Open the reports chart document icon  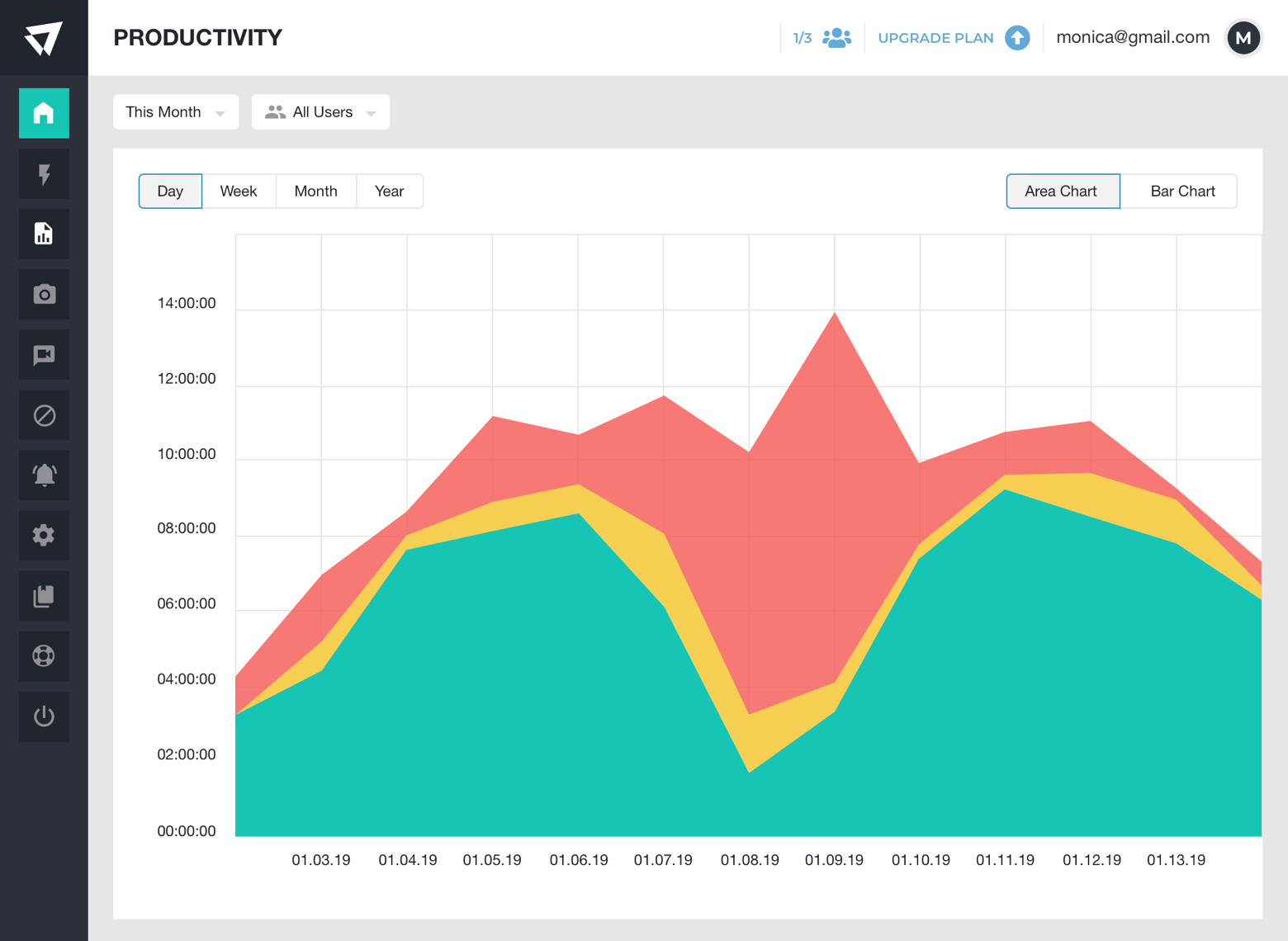44,234
